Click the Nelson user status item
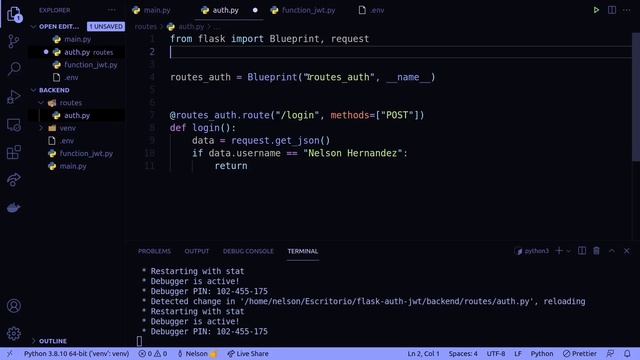The image size is (640, 360). [x=197, y=353]
